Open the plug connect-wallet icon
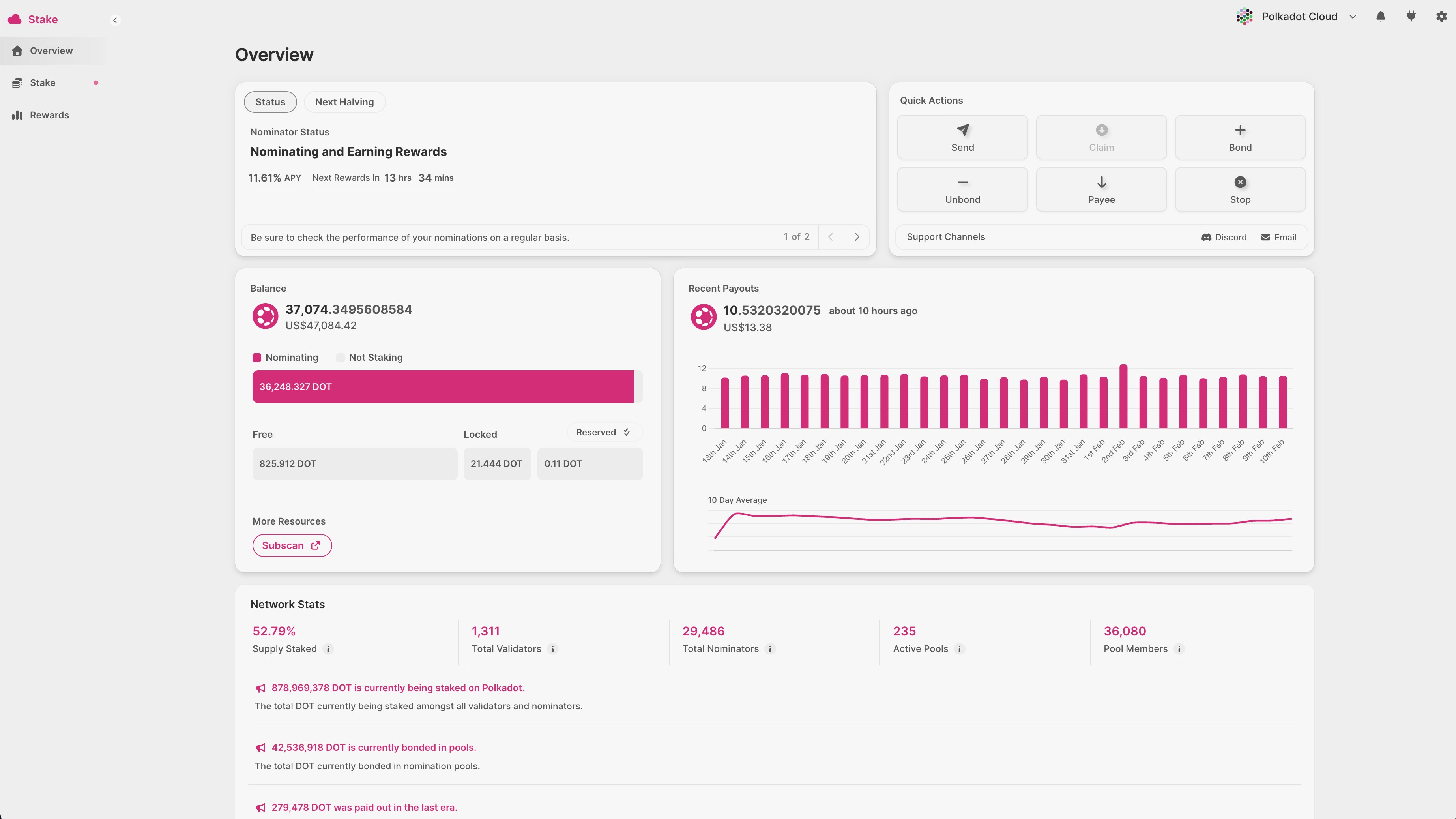This screenshot has height=819, width=1456. tap(1411, 17)
